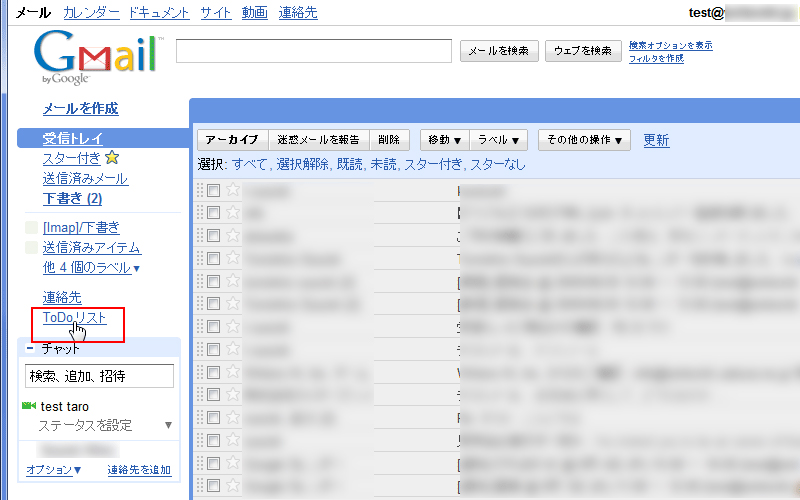800x500 pixels.
Task: Open 連絡先 in the left sidebar
Action: point(62,297)
